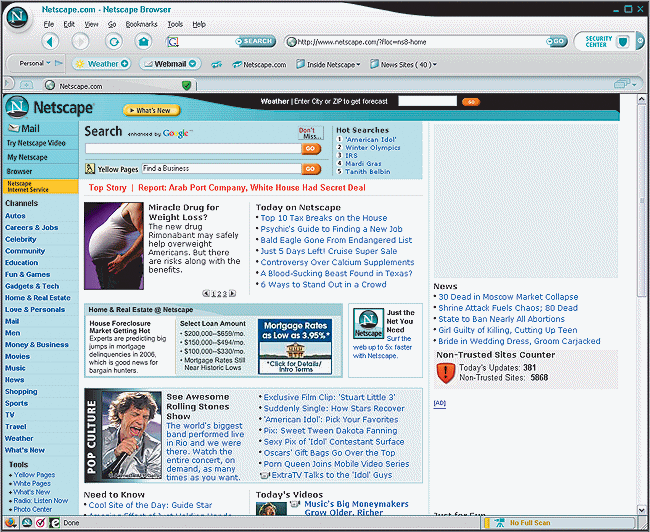The width and height of the screenshot is (650, 532).
Task: Click the Find a Business input field
Action: tap(221, 168)
